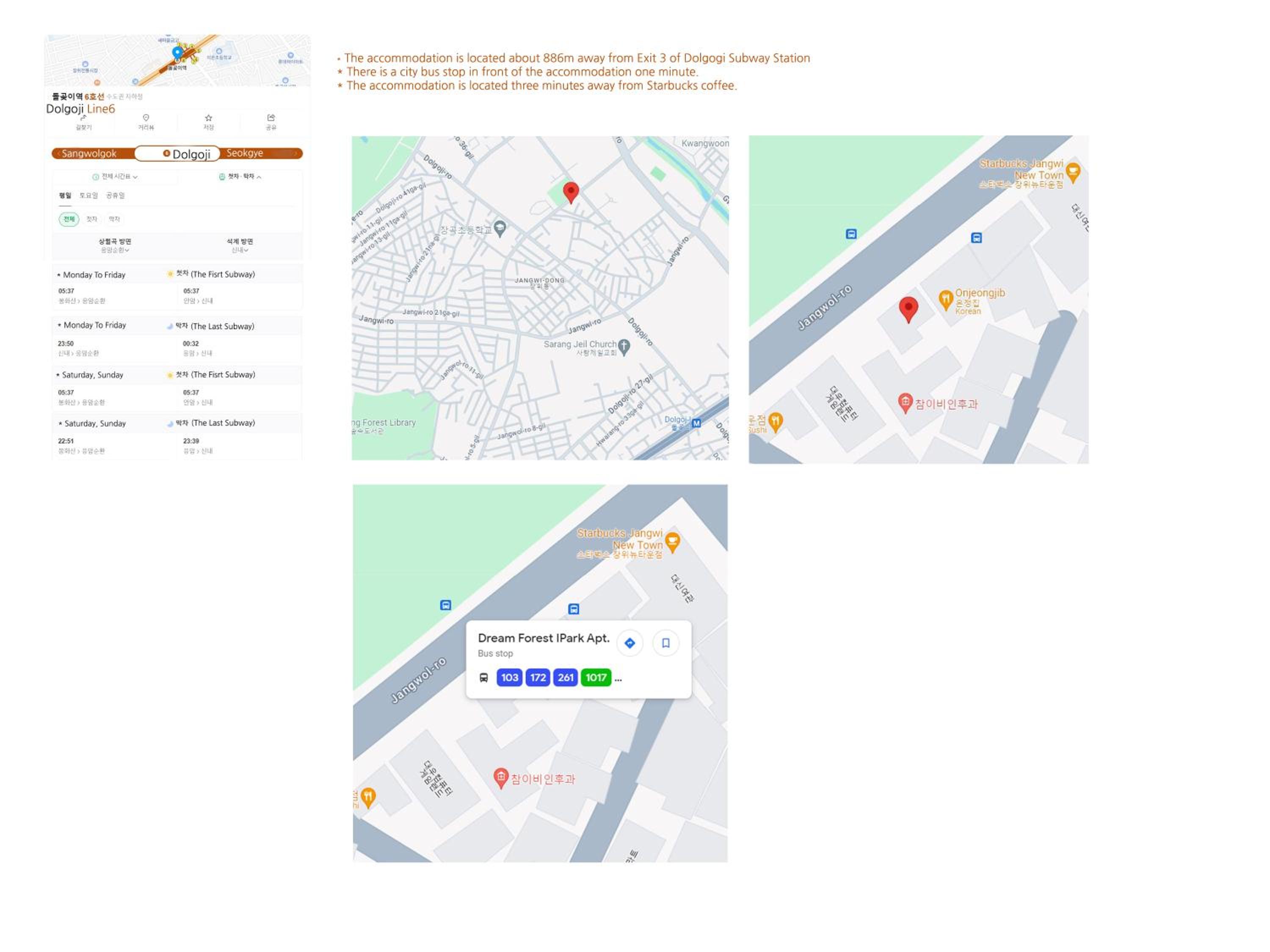Switch to the 토요일 tab

point(88,195)
